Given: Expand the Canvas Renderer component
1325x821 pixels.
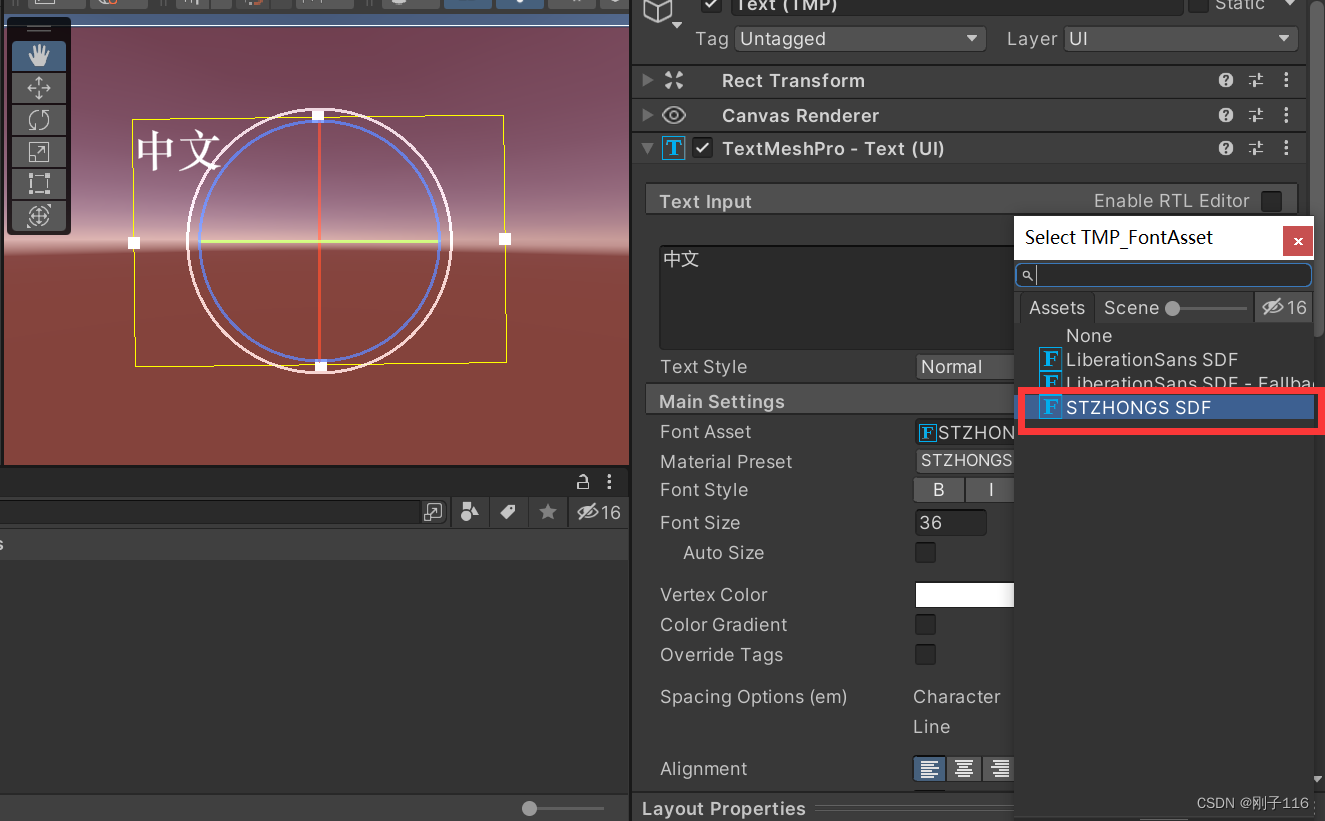Looking at the screenshot, I should coord(648,116).
